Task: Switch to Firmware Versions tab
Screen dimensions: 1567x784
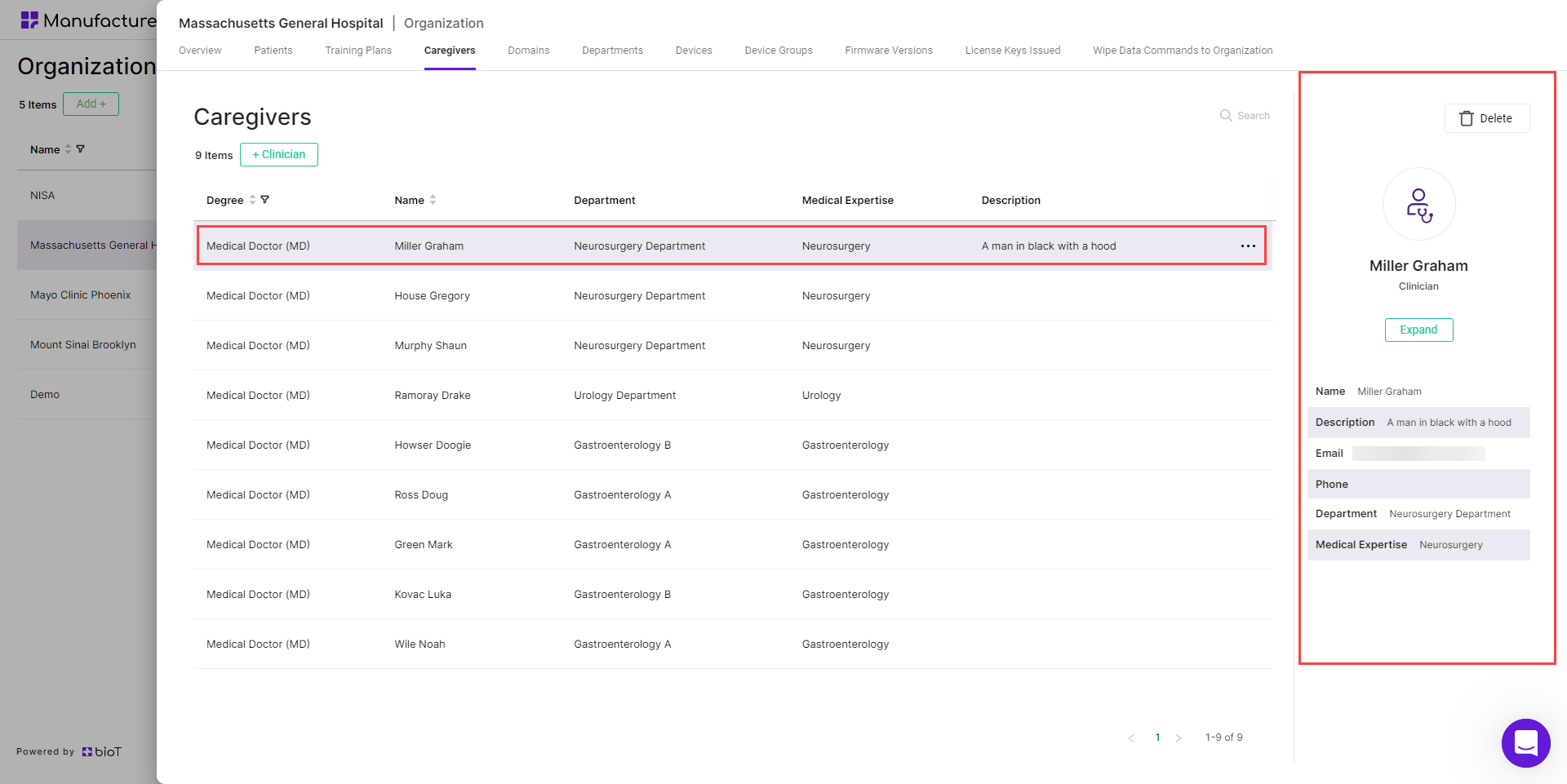Action: (x=889, y=51)
